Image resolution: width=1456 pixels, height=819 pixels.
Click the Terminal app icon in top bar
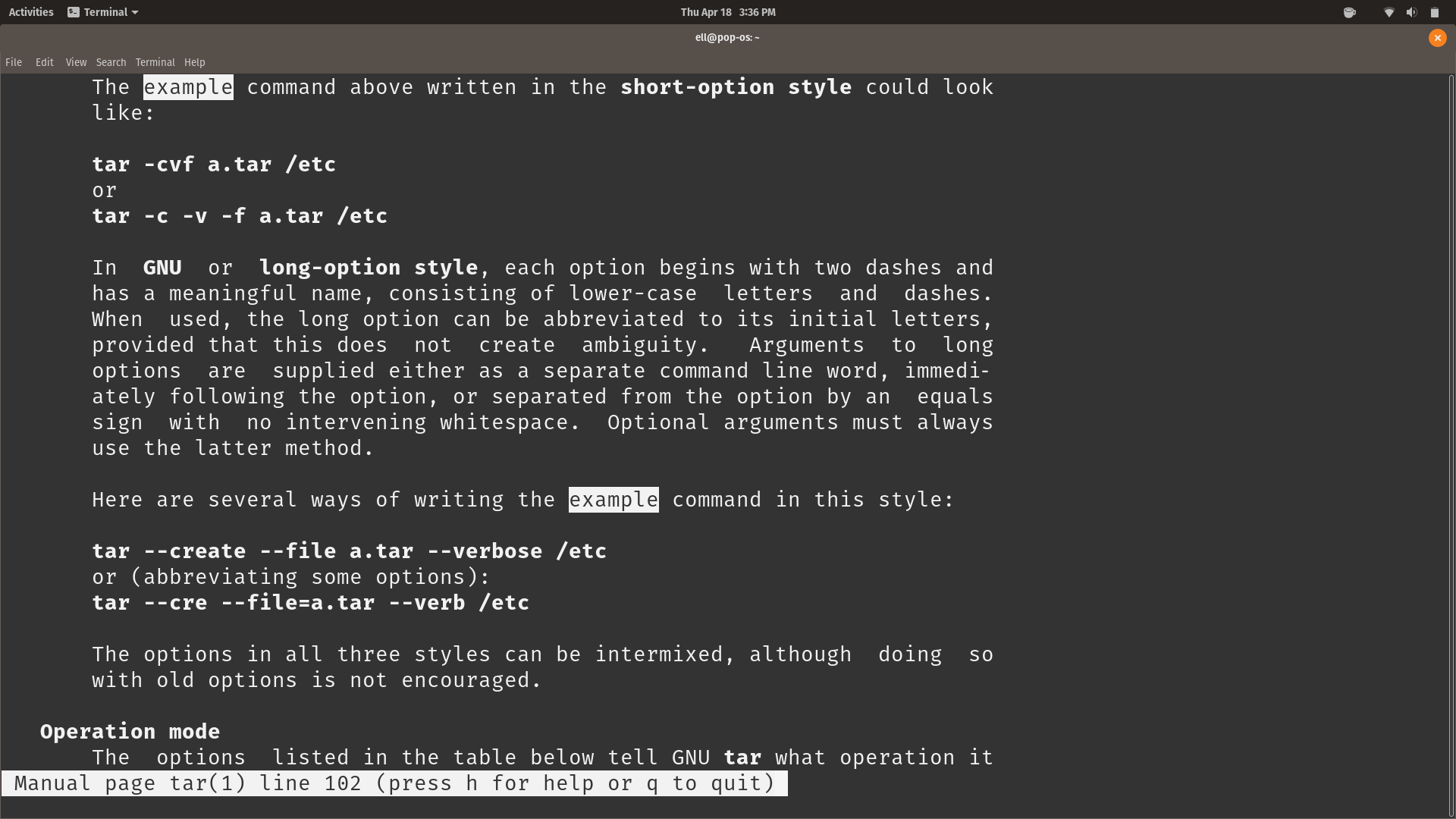click(x=74, y=12)
